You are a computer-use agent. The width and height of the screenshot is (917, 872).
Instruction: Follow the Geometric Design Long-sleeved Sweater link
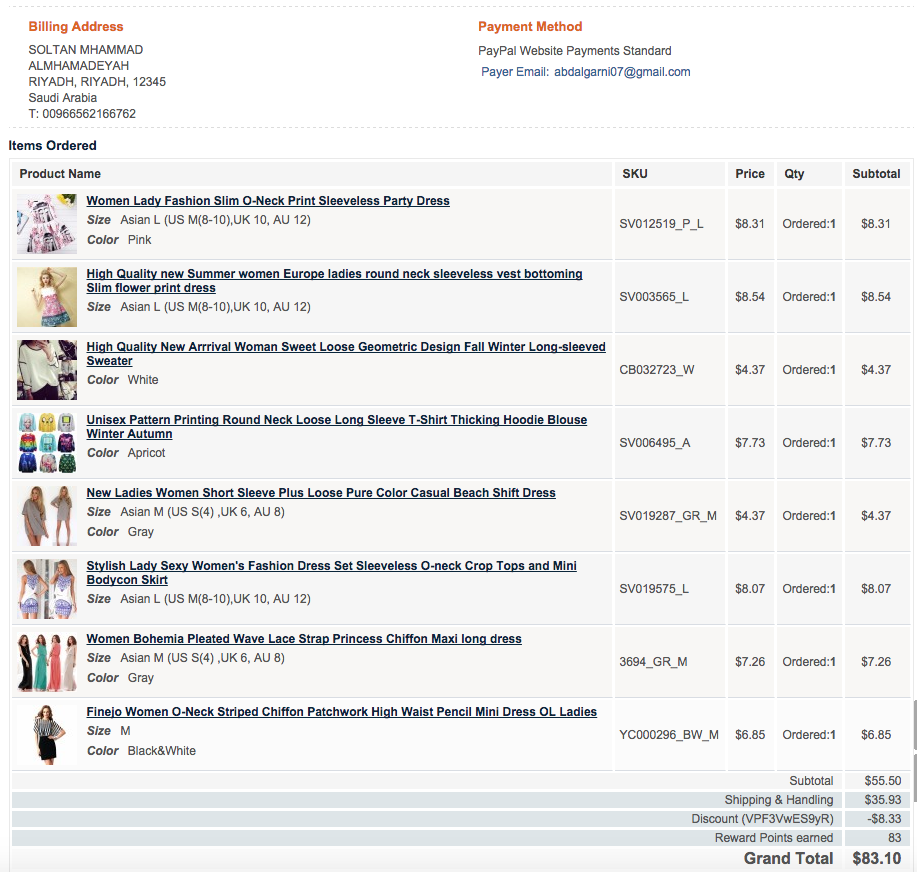(345, 347)
